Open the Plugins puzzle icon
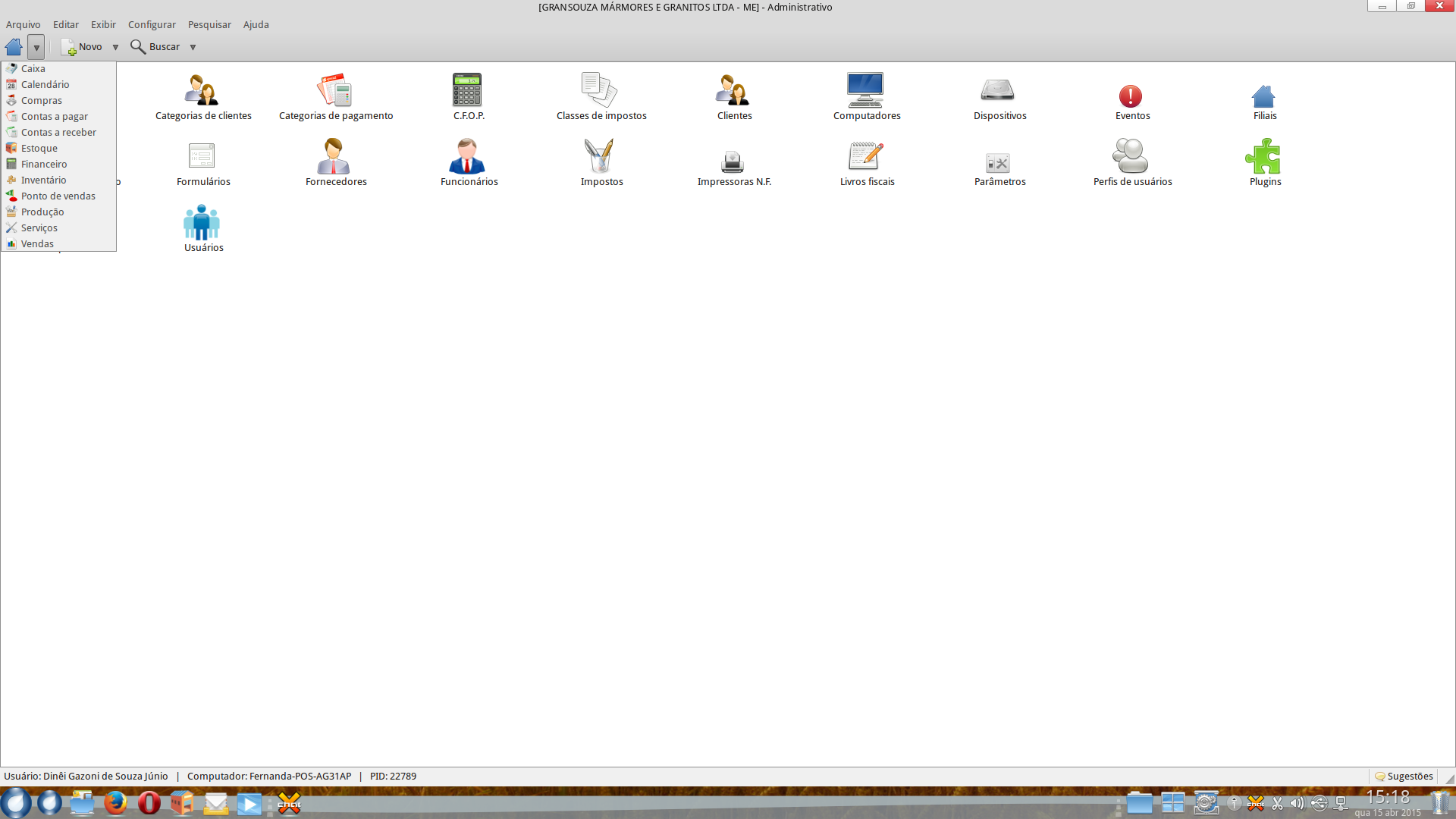The height and width of the screenshot is (819, 1456). pos(1263,156)
